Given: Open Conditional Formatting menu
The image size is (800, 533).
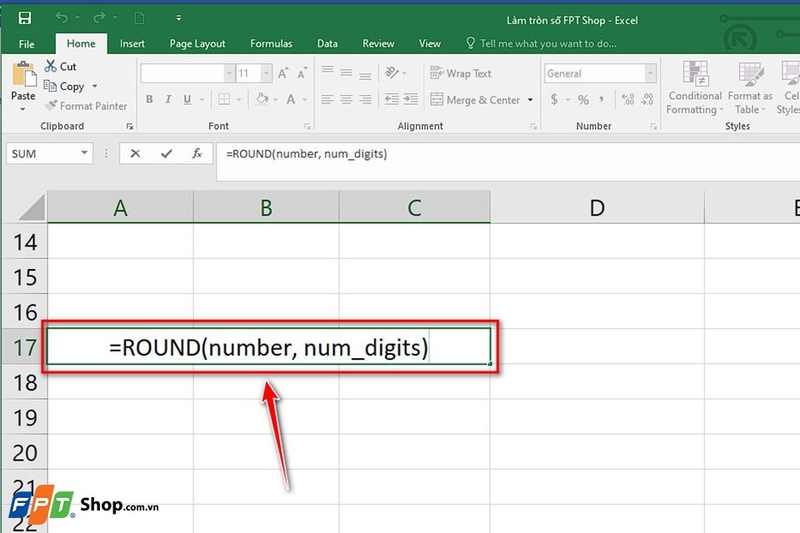Looking at the screenshot, I should click(695, 88).
